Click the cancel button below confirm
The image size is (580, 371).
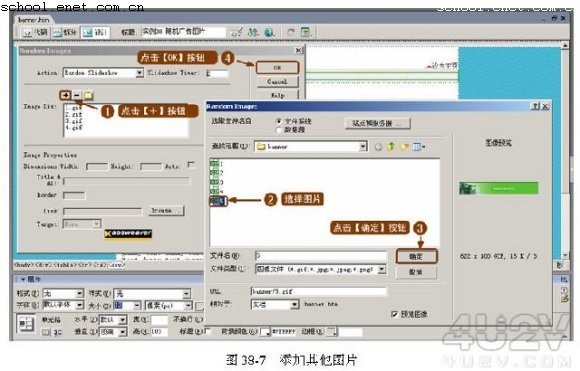tap(417, 272)
